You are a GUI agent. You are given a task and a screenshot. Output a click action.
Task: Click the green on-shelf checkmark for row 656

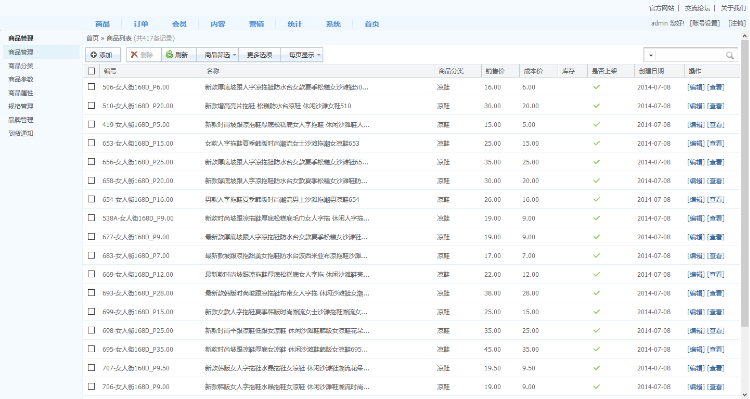pos(596,162)
